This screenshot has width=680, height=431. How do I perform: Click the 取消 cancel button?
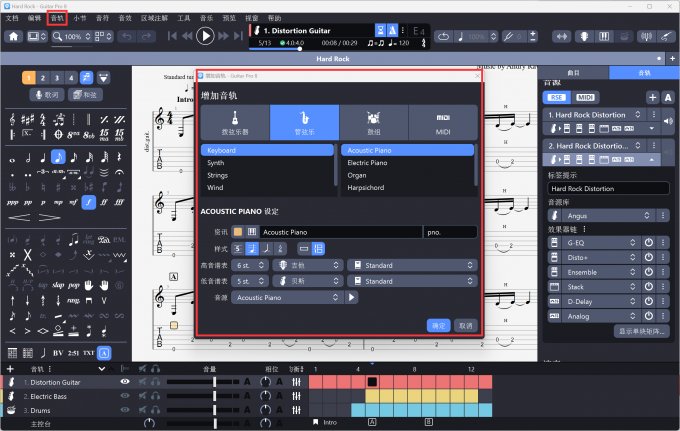point(465,325)
